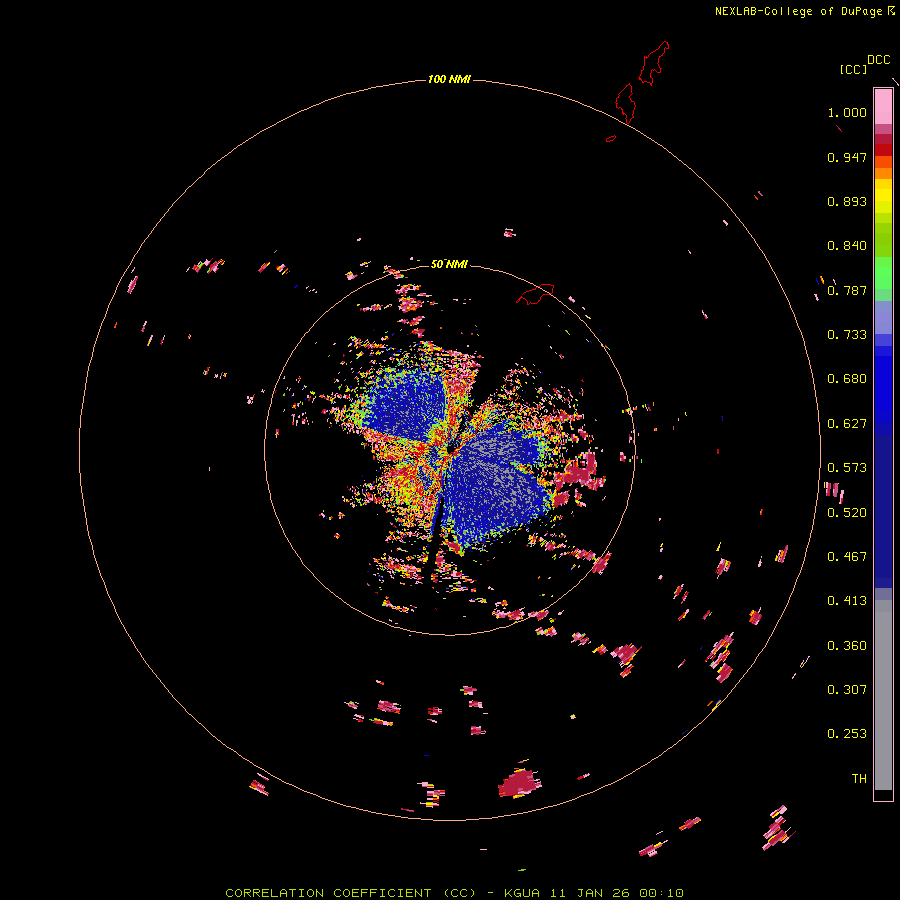Select the 0.573 color bar value
This screenshot has height=900, width=900.
(x=847, y=468)
